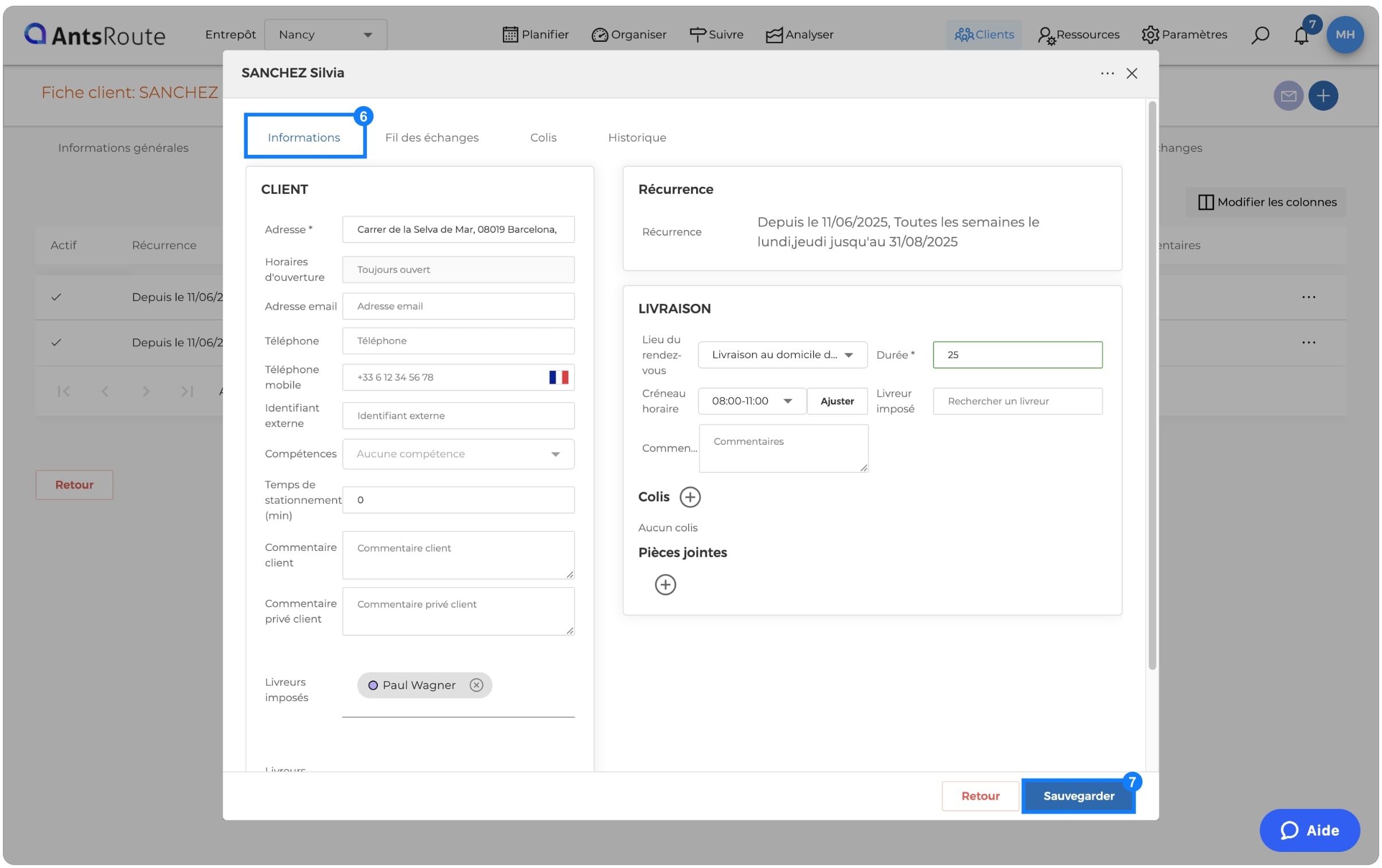Open Paramètres settings

click(x=1184, y=34)
